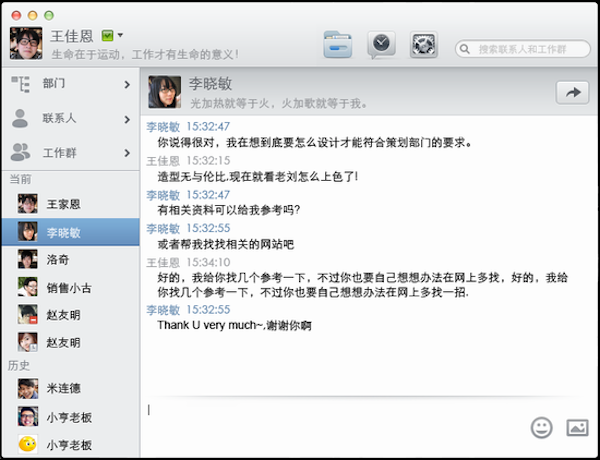Expand the 联系人 section chevron
This screenshot has width=600, height=460.
coord(127,119)
